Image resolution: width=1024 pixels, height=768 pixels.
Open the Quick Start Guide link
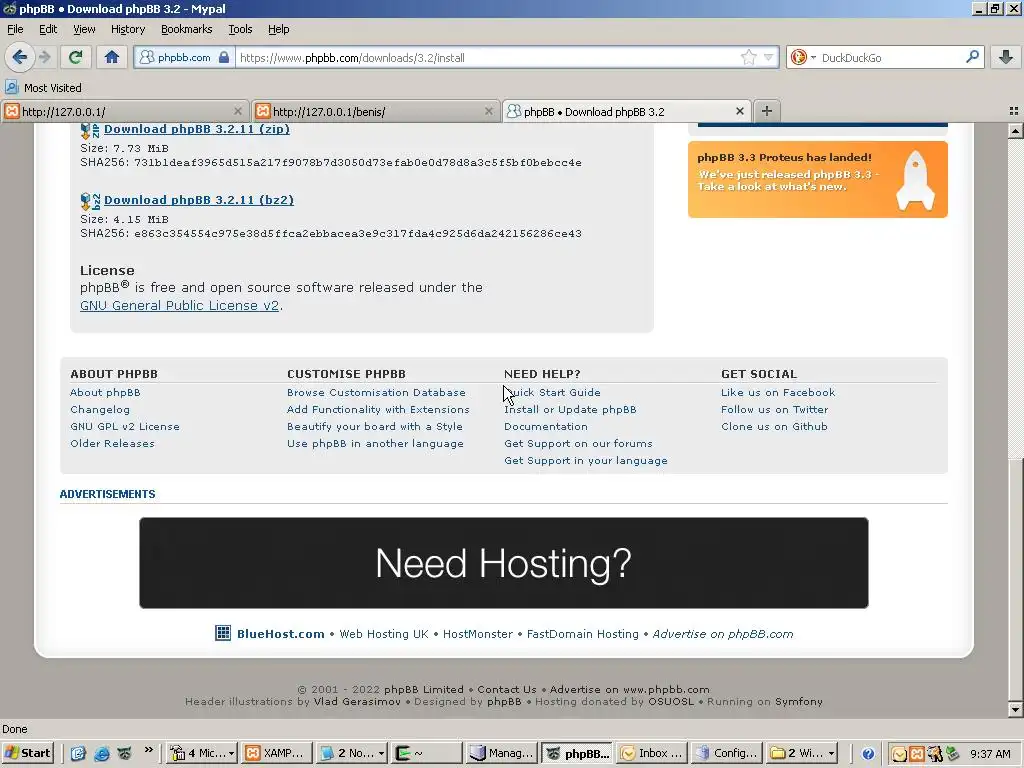(552, 392)
